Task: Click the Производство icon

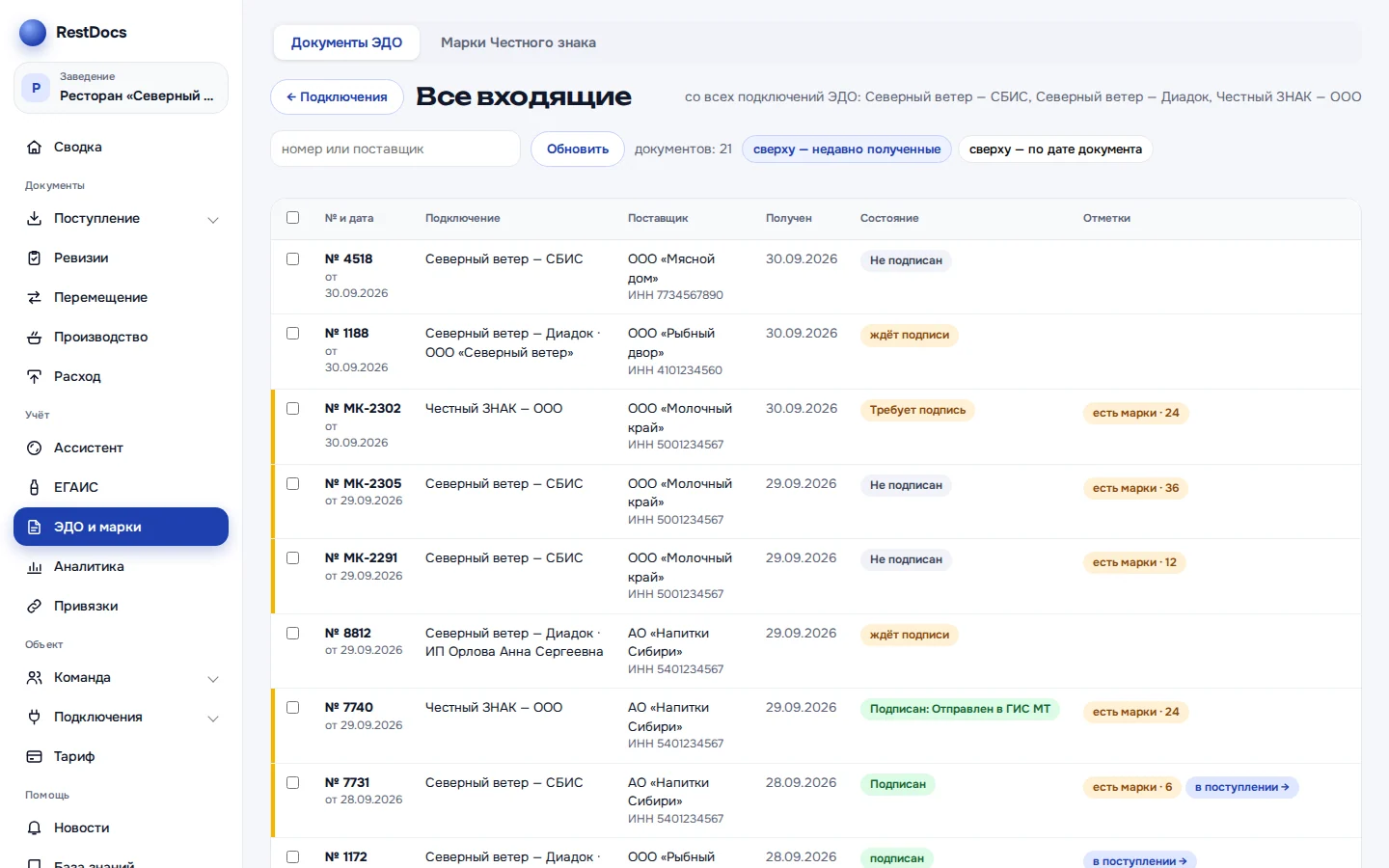Action: point(35,338)
